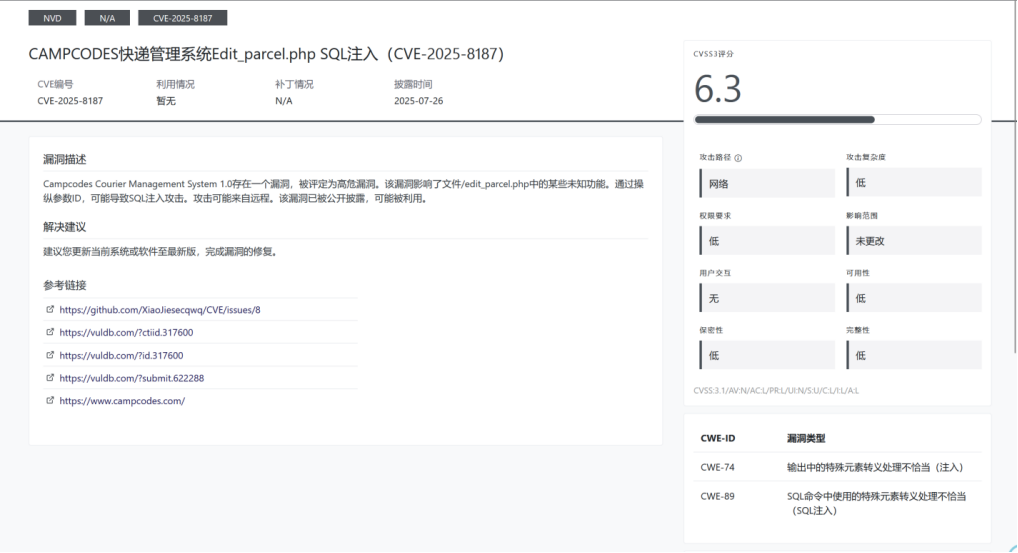Click the 参考链接 heading
1018x553 pixels.
click(x=65, y=285)
